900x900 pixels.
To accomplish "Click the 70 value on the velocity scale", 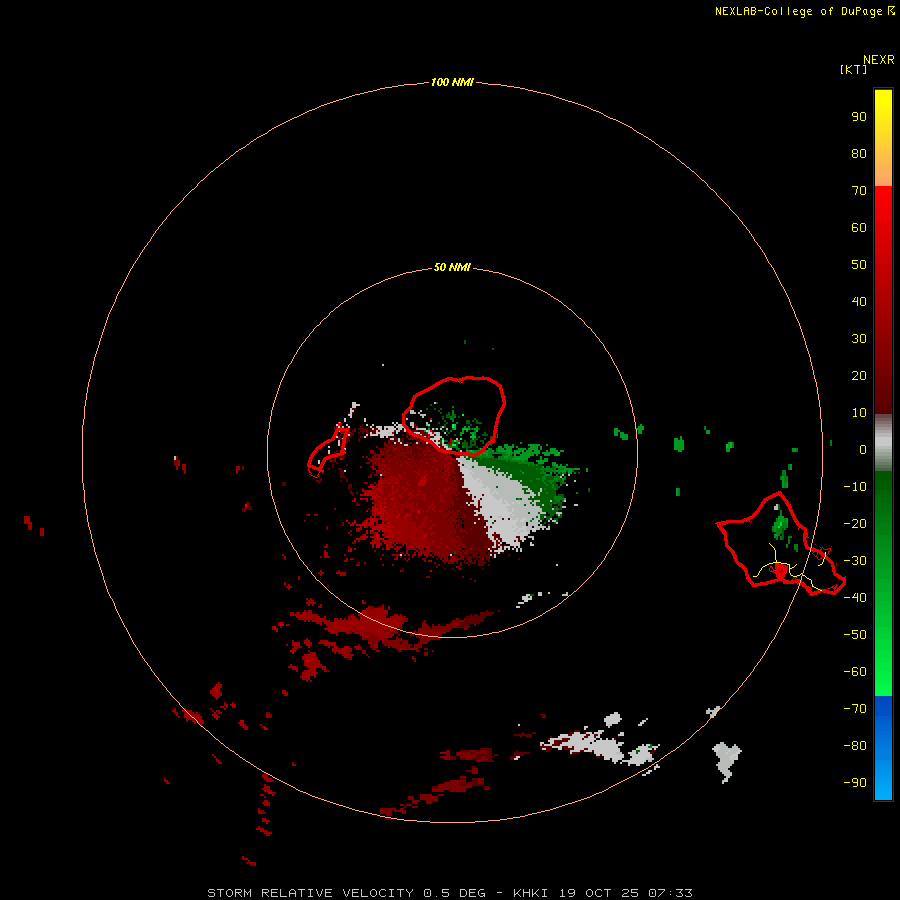I will click(x=859, y=191).
